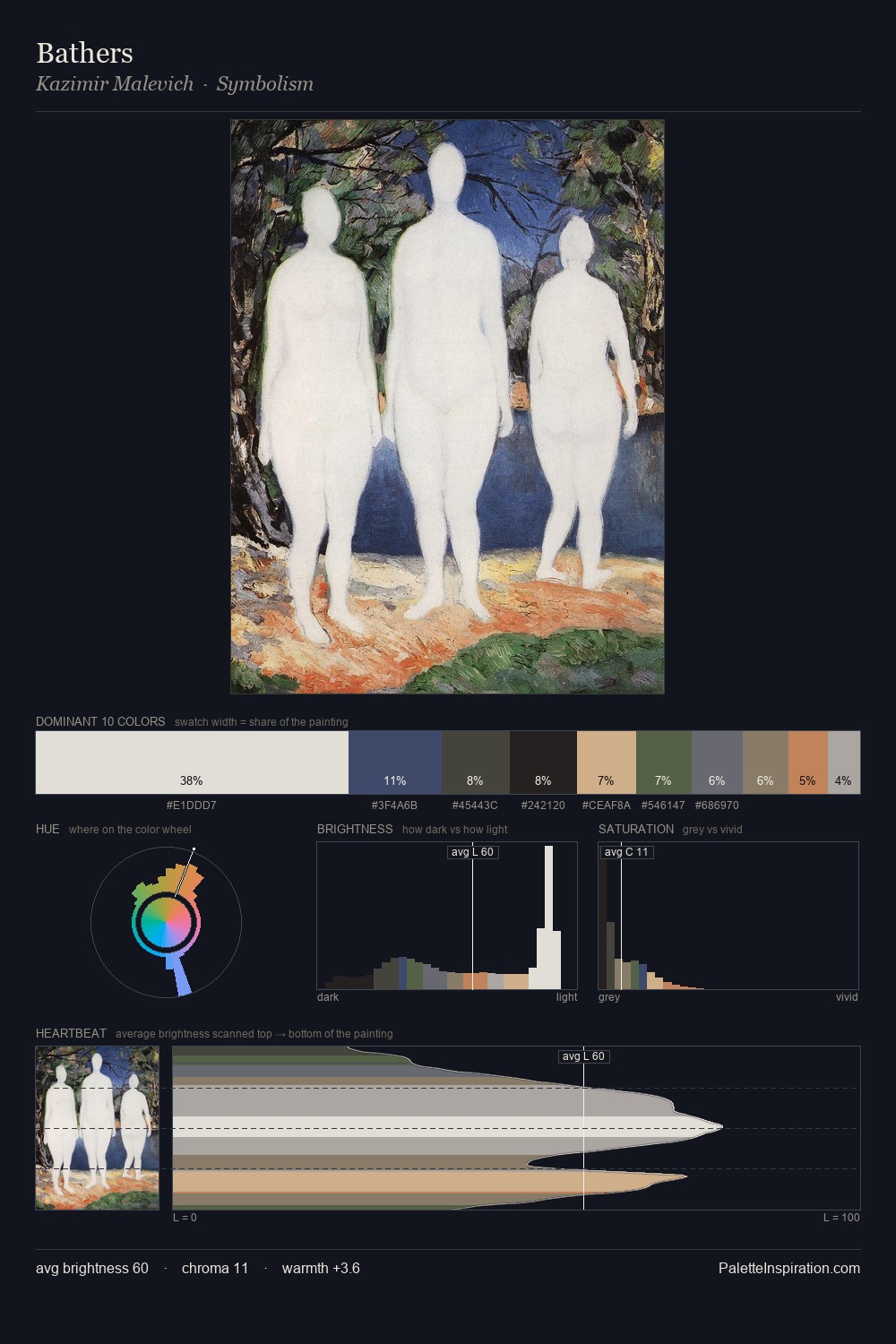Open the small Heartbeat painting thumbnail
Viewport: 896px width, 1344px height.
98,1128
